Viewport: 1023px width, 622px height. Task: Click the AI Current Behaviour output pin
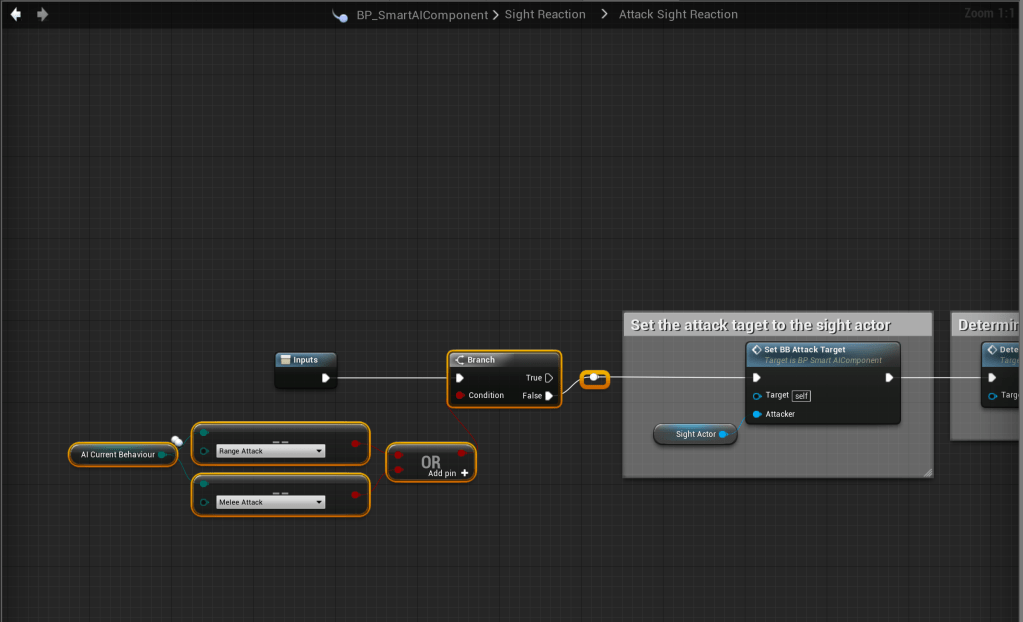click(x=162, y=455)
